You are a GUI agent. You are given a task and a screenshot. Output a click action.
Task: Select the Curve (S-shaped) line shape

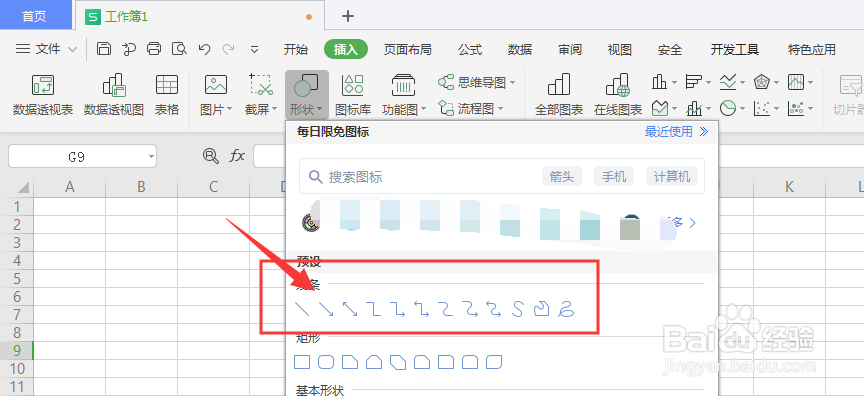pos(517,309)
